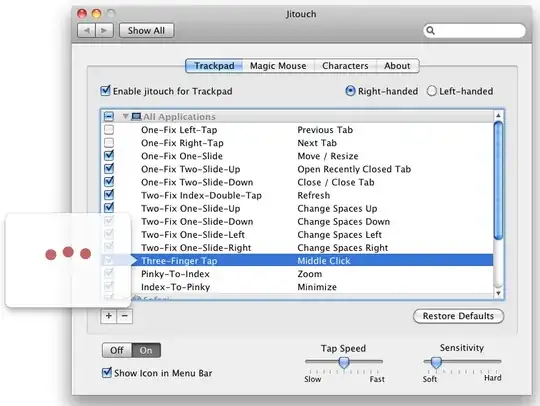
Task: Enable the One-Fix Left-Tap checkbox
Action: (x=109, y=129)
